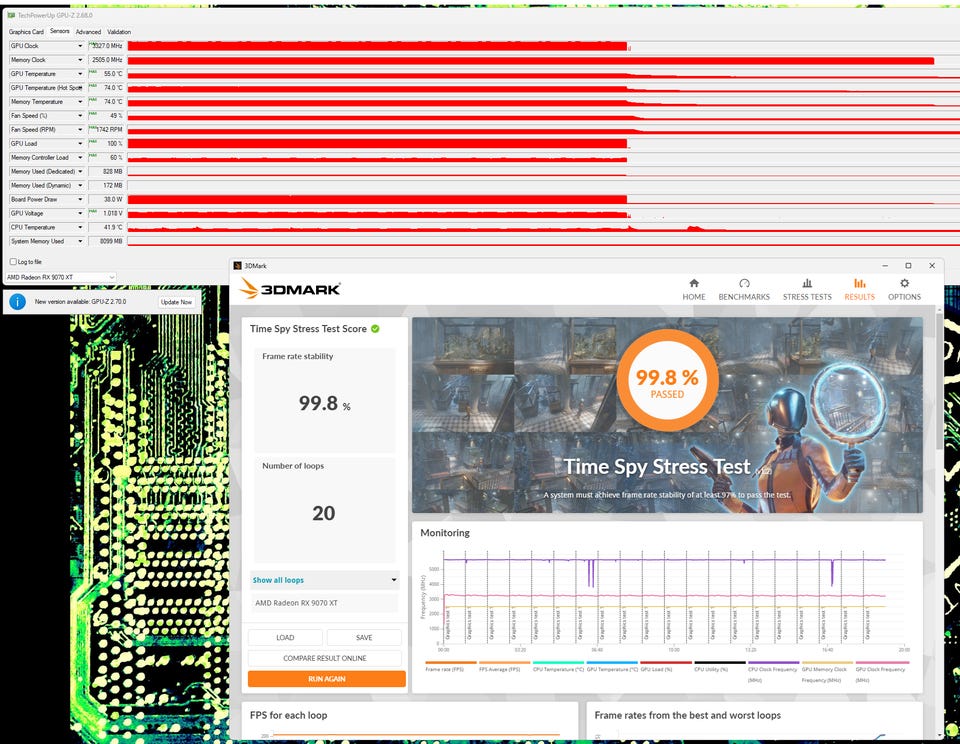960x744 pixels.
Task: Open the GPU Clock sensor dropdown arrow
Action: click(80, 46)
